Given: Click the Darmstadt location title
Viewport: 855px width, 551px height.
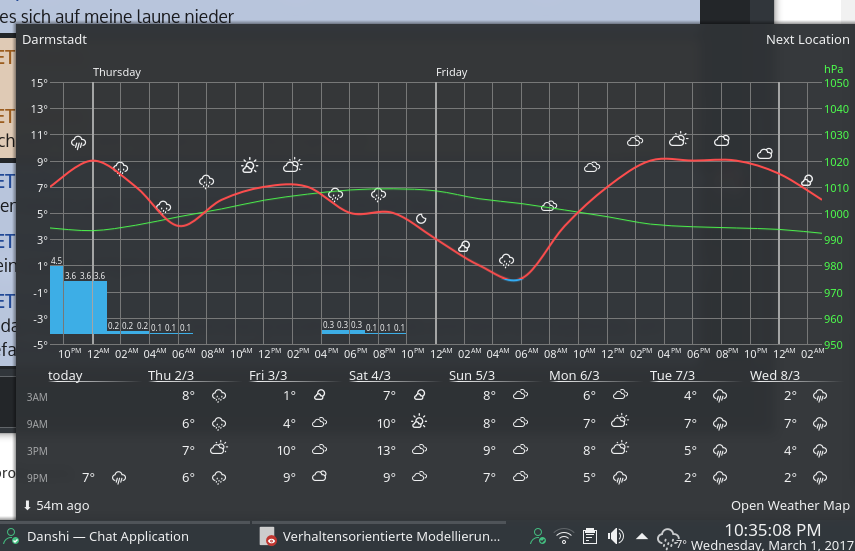Looking at the screenshot, I should point(55,40).
